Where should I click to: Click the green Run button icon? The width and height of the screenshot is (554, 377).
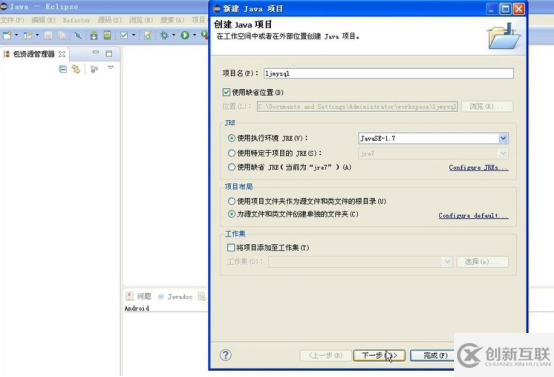coord(185,35)
